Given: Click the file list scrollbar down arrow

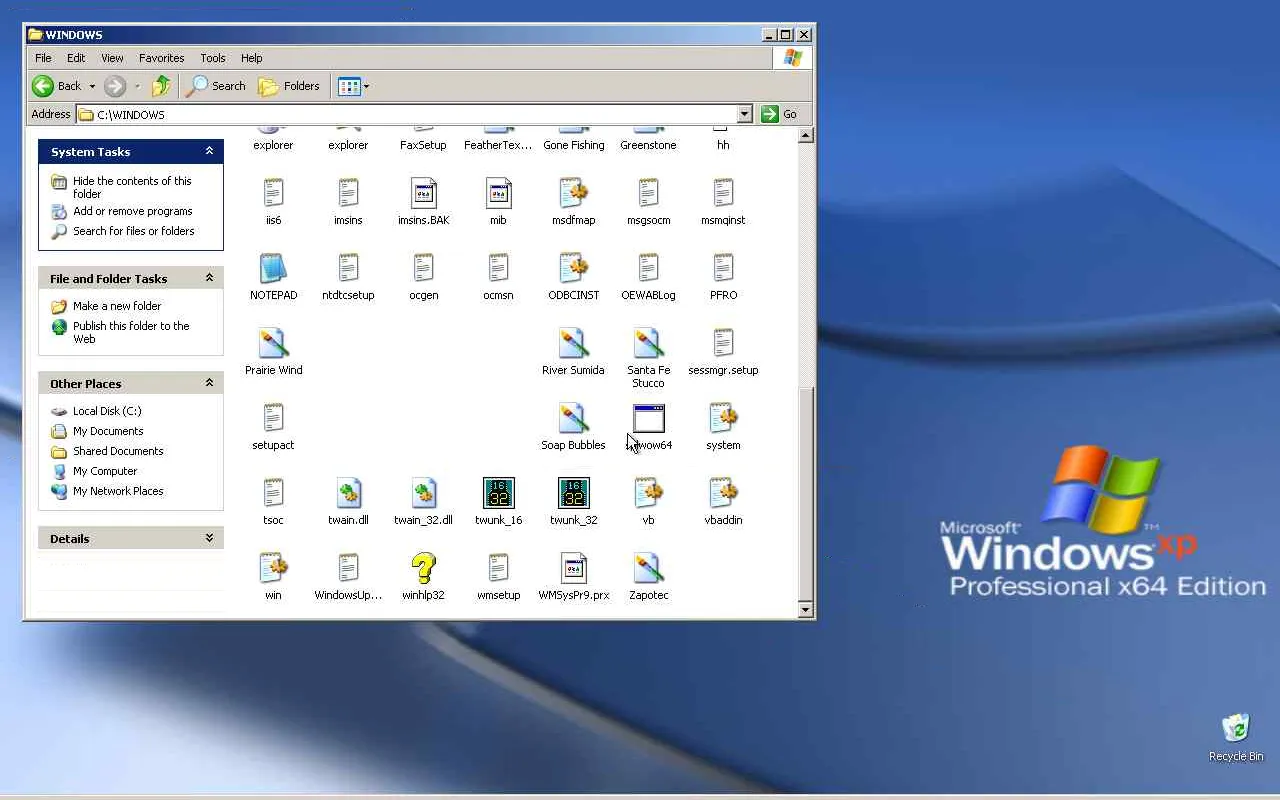Looking at the screenshot, I should pyautogui.click(x=805, y=609).
